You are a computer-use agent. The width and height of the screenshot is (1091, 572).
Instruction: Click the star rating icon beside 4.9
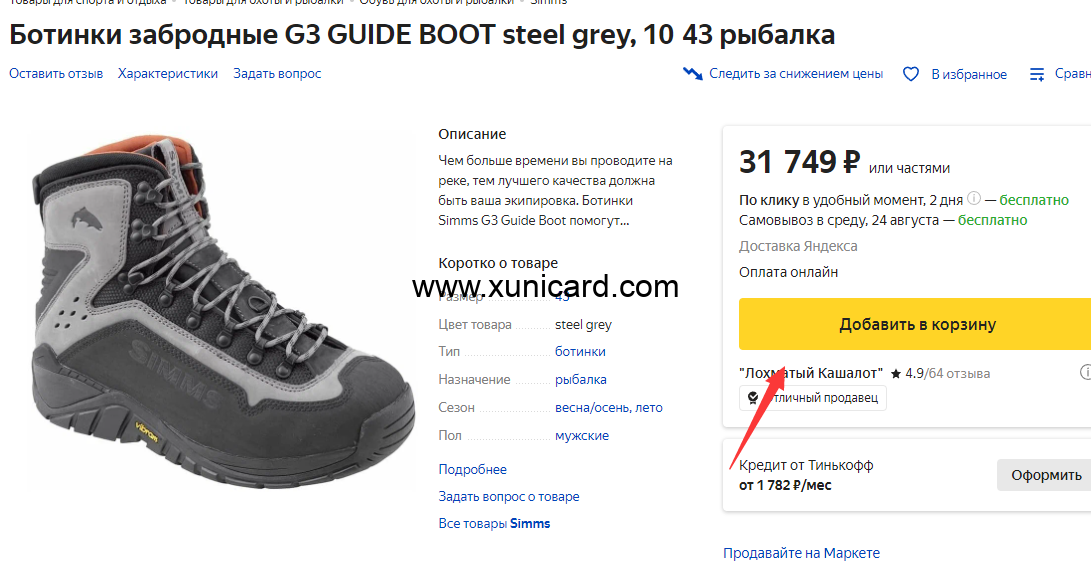click(x=895, y=373)
